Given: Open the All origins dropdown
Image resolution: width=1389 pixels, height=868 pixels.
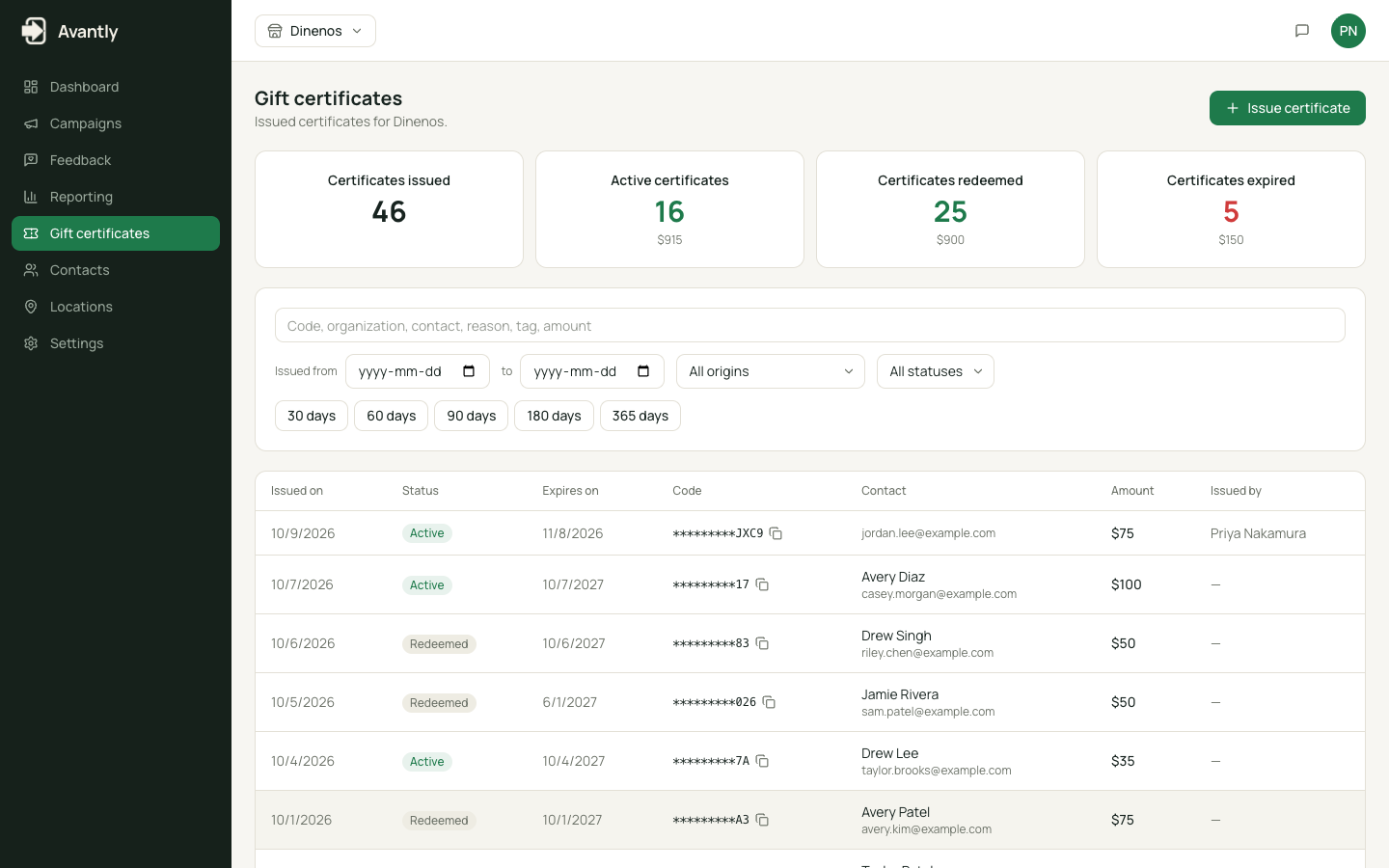Looking at the screenshot, I should pyautogui.click(x=771, y=371).
